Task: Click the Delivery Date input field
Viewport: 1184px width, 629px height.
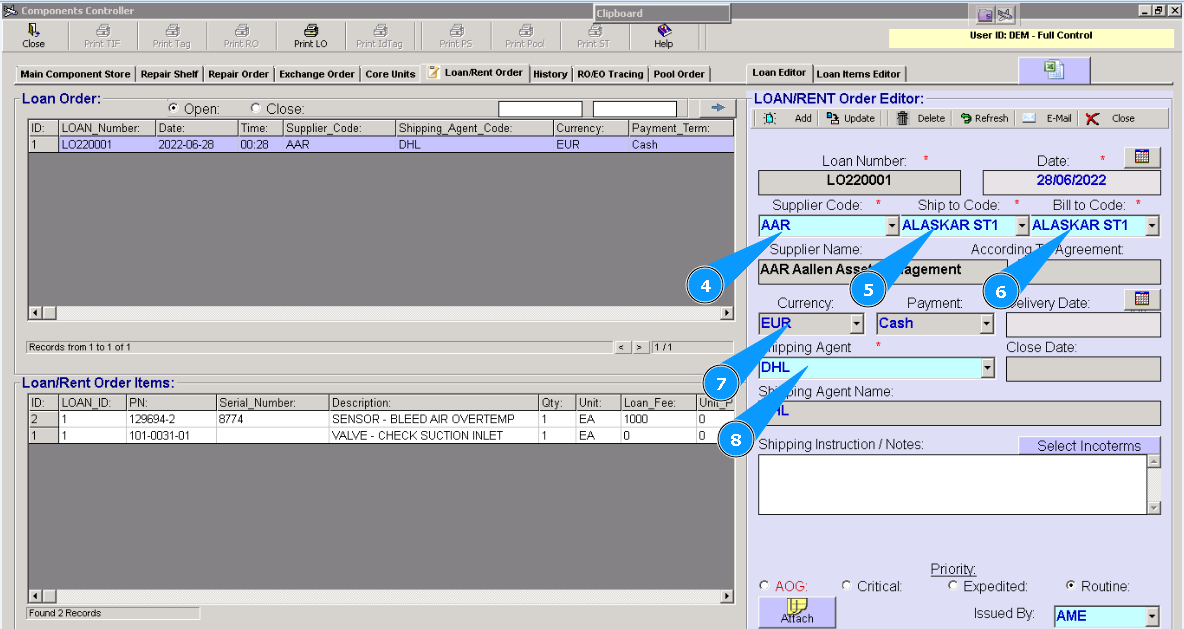Action: tap(1083, 324)
